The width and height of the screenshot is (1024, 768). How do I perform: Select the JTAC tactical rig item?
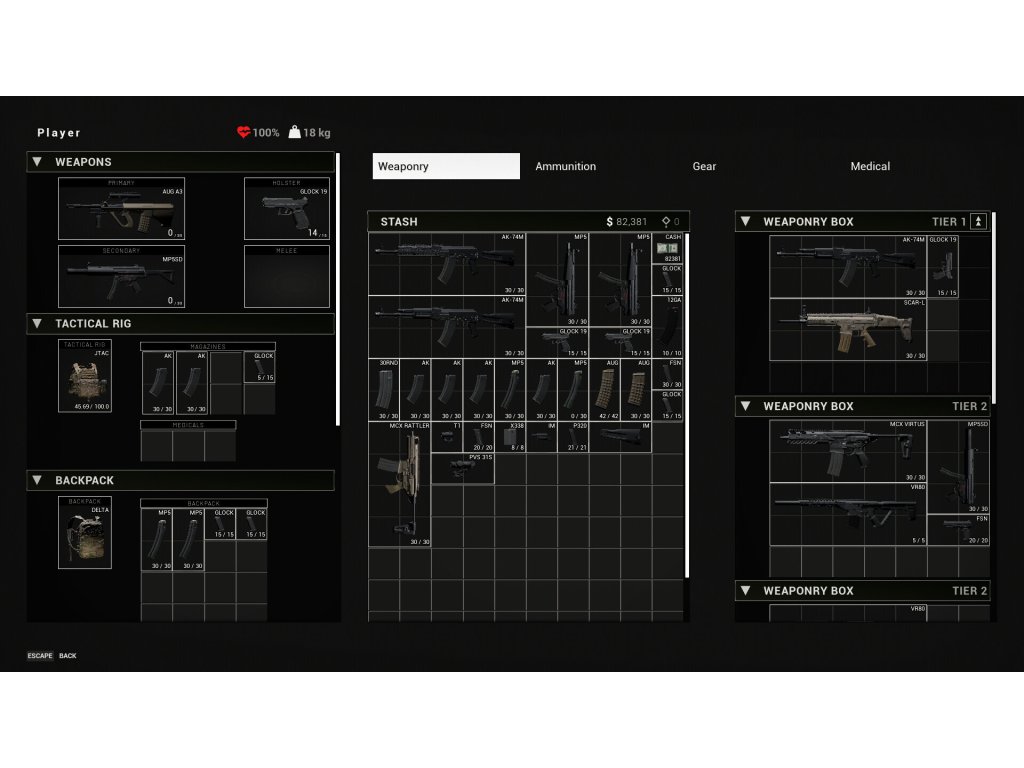click(x=85, y=376)
